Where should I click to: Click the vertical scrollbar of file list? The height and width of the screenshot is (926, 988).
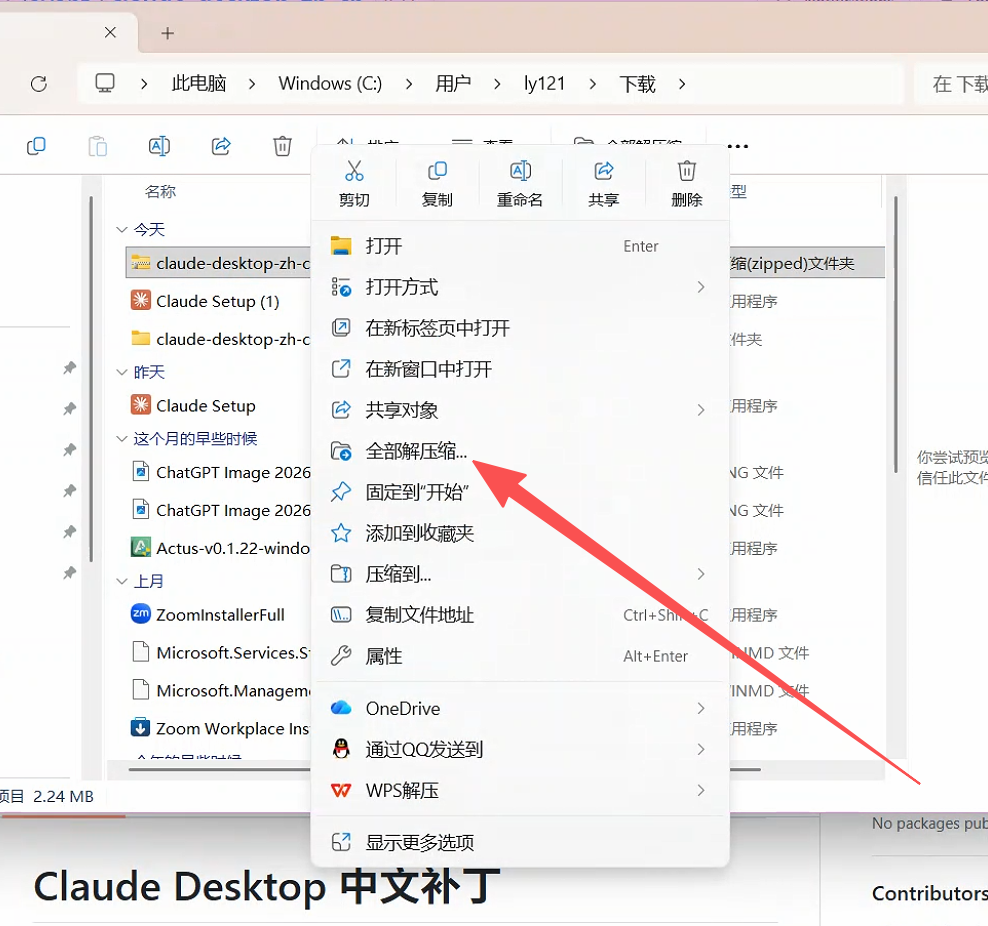pyautogui.click(x=895, y=334)
